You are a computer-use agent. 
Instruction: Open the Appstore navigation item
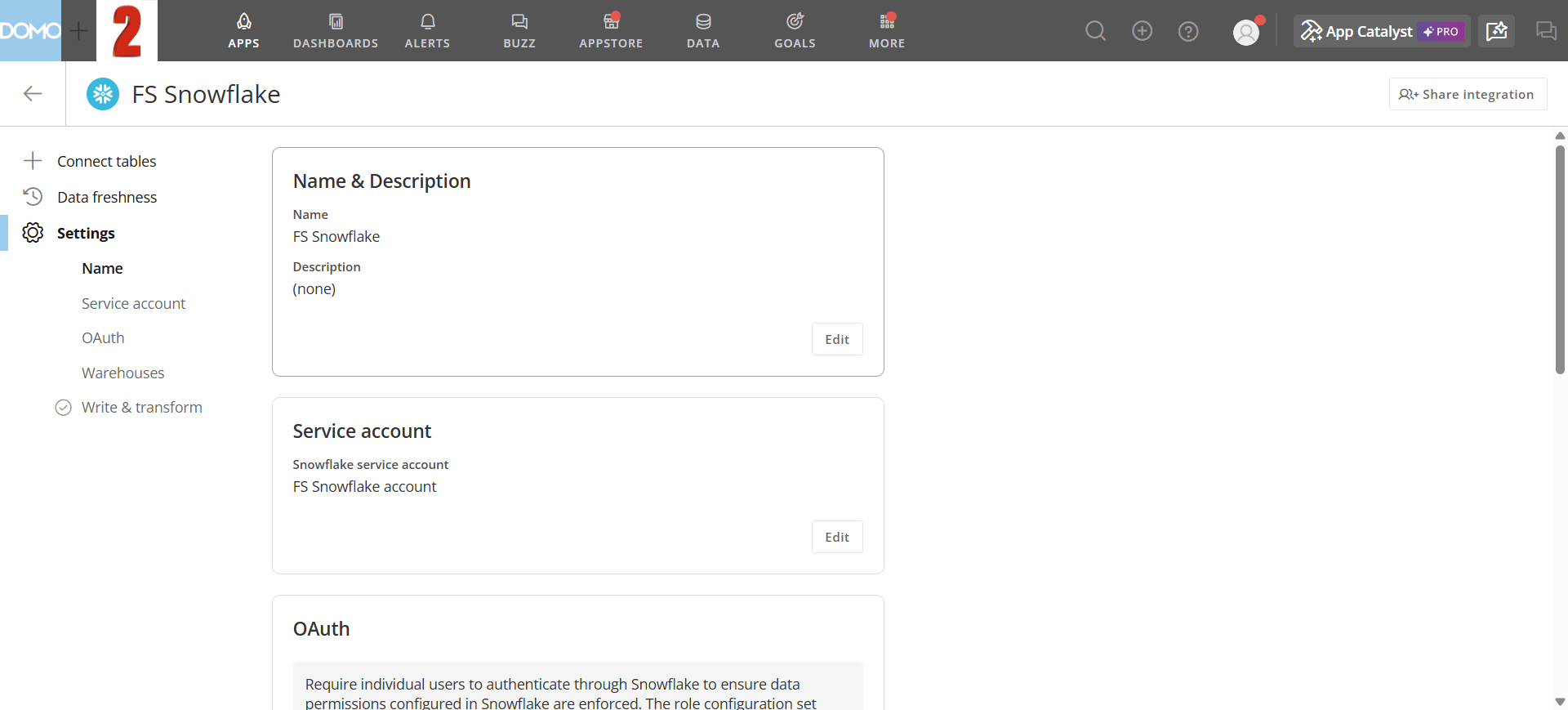(x=611, y=31)
